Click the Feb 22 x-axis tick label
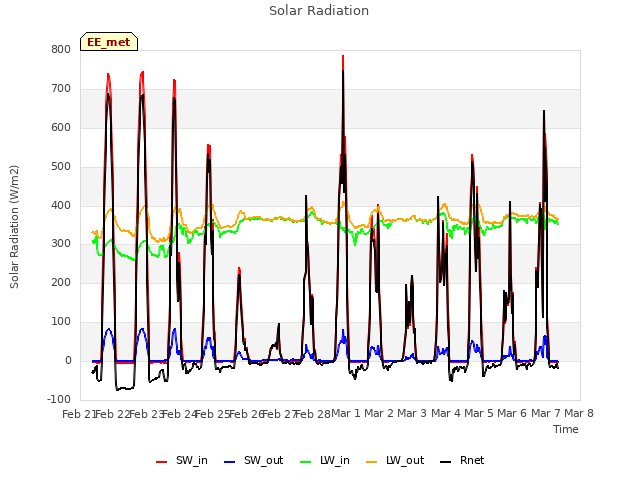The width and height of the screenshot is (640, 480). 113,414
